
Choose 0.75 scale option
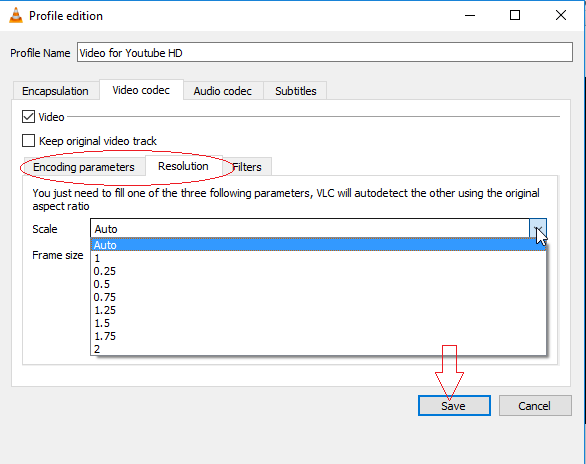pos(318,297)
